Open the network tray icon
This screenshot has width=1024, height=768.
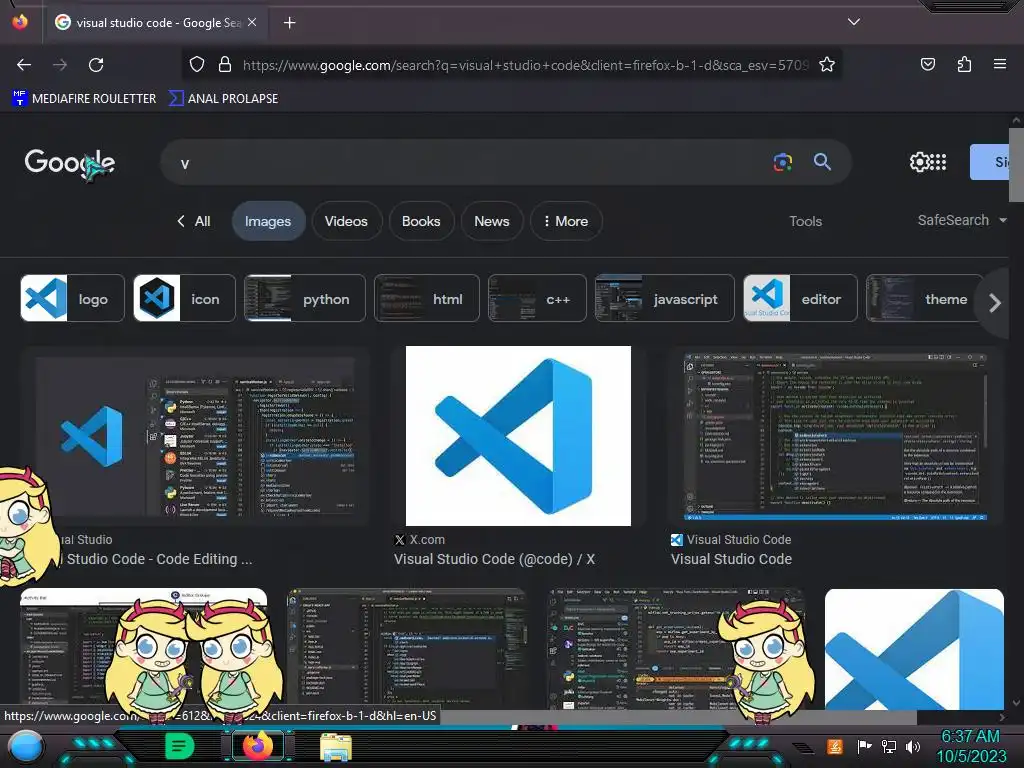coord(888,746)
